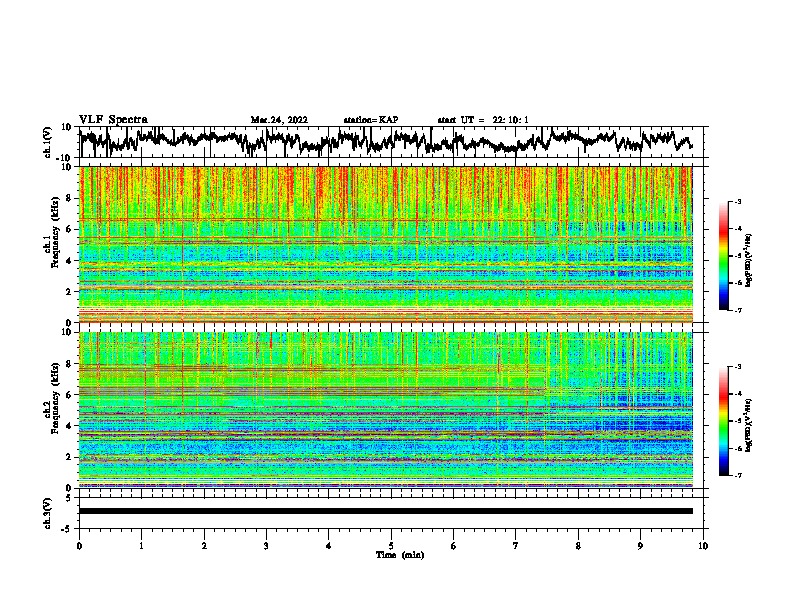Click time axis tick label "2"
792x612 pixels.
click(x=204, y=546)
